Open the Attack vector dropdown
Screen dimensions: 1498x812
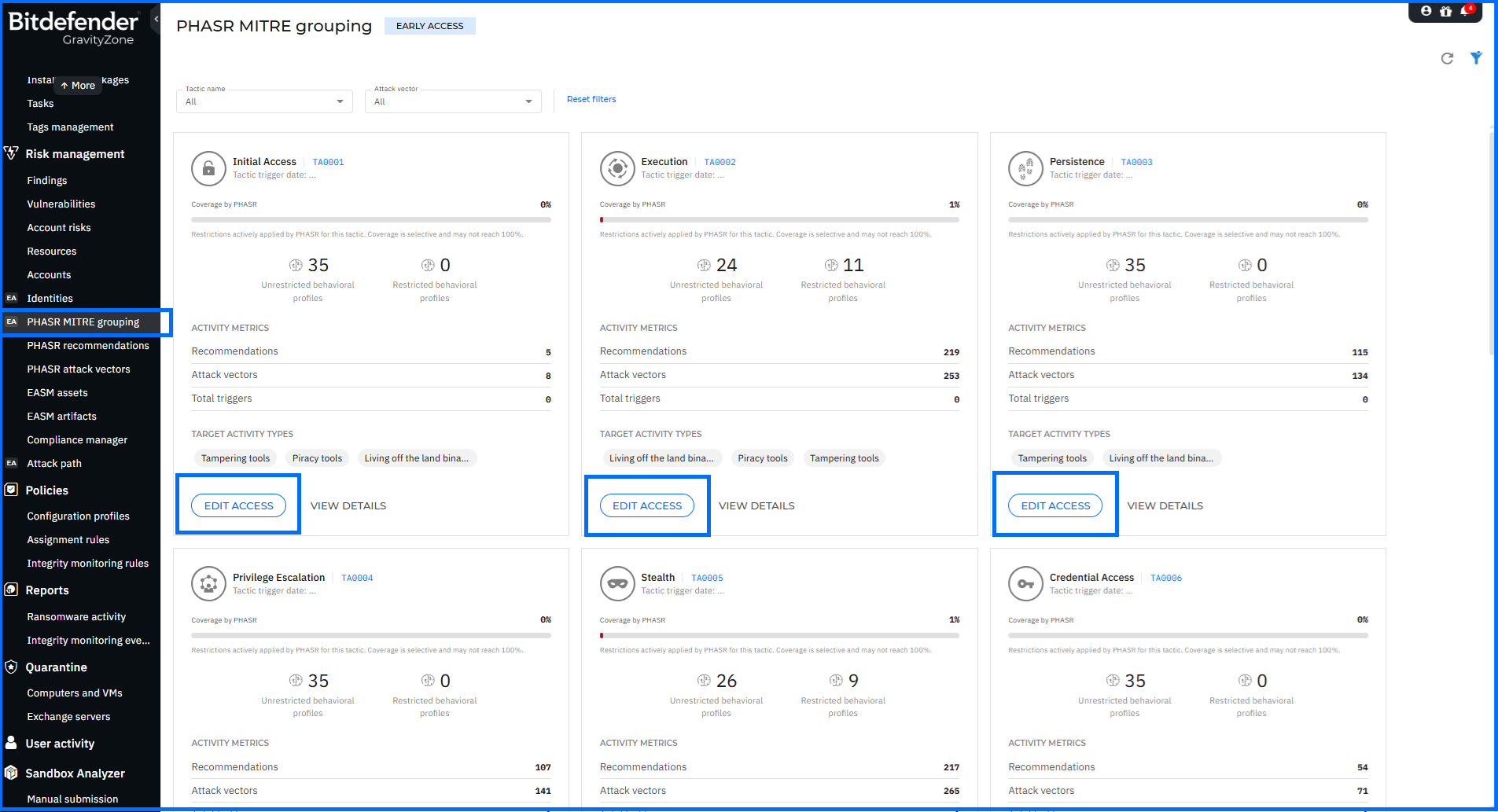click(x=453, y=101)
